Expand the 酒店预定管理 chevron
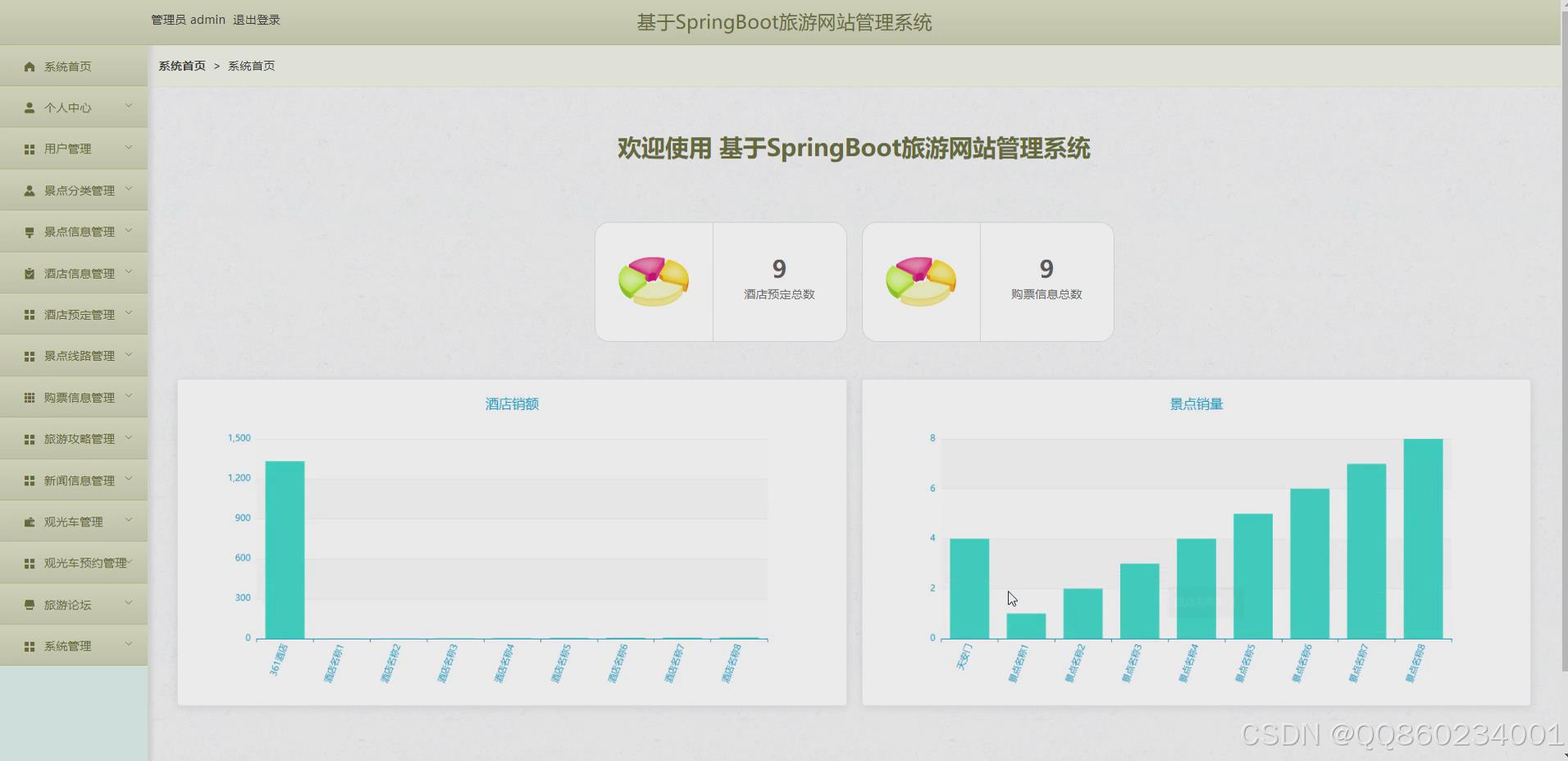1568x761 pixels. click(129, 313)
